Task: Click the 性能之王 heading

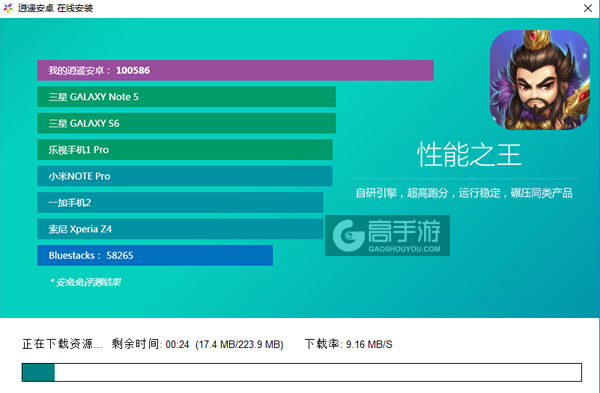Action: (x=469, y=155)
